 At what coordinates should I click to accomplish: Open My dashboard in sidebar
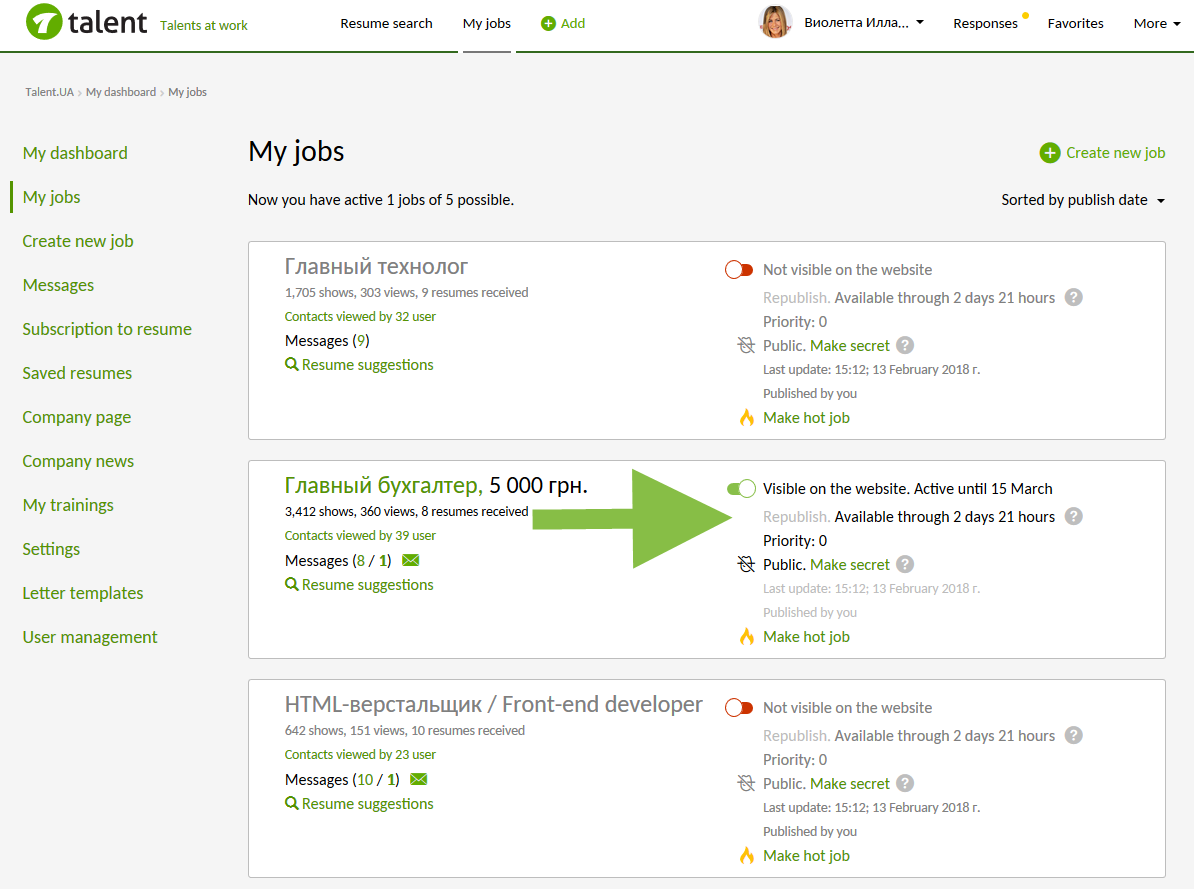(x=75, y=153)
